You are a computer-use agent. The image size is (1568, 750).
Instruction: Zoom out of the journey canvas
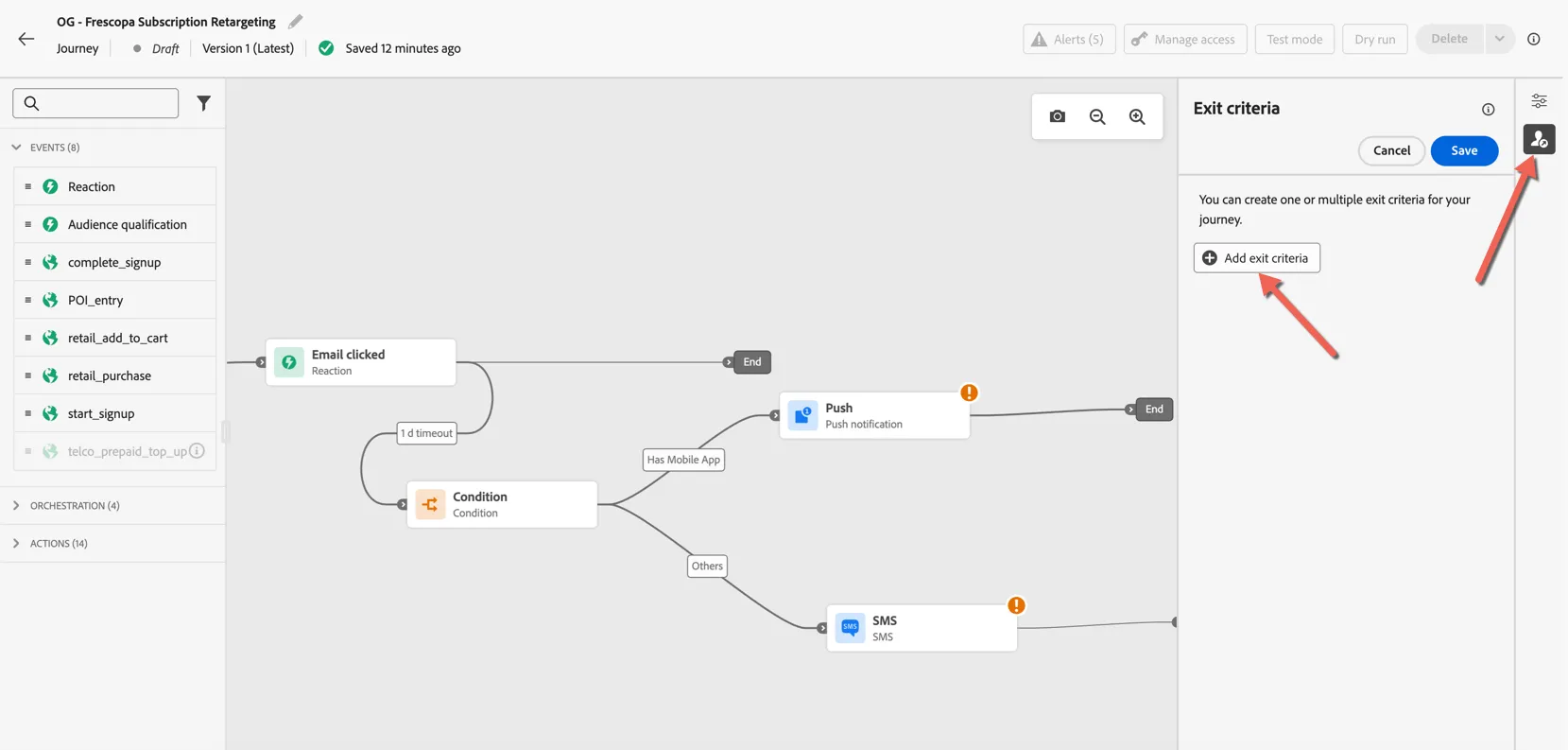(x=1097, y=116)
